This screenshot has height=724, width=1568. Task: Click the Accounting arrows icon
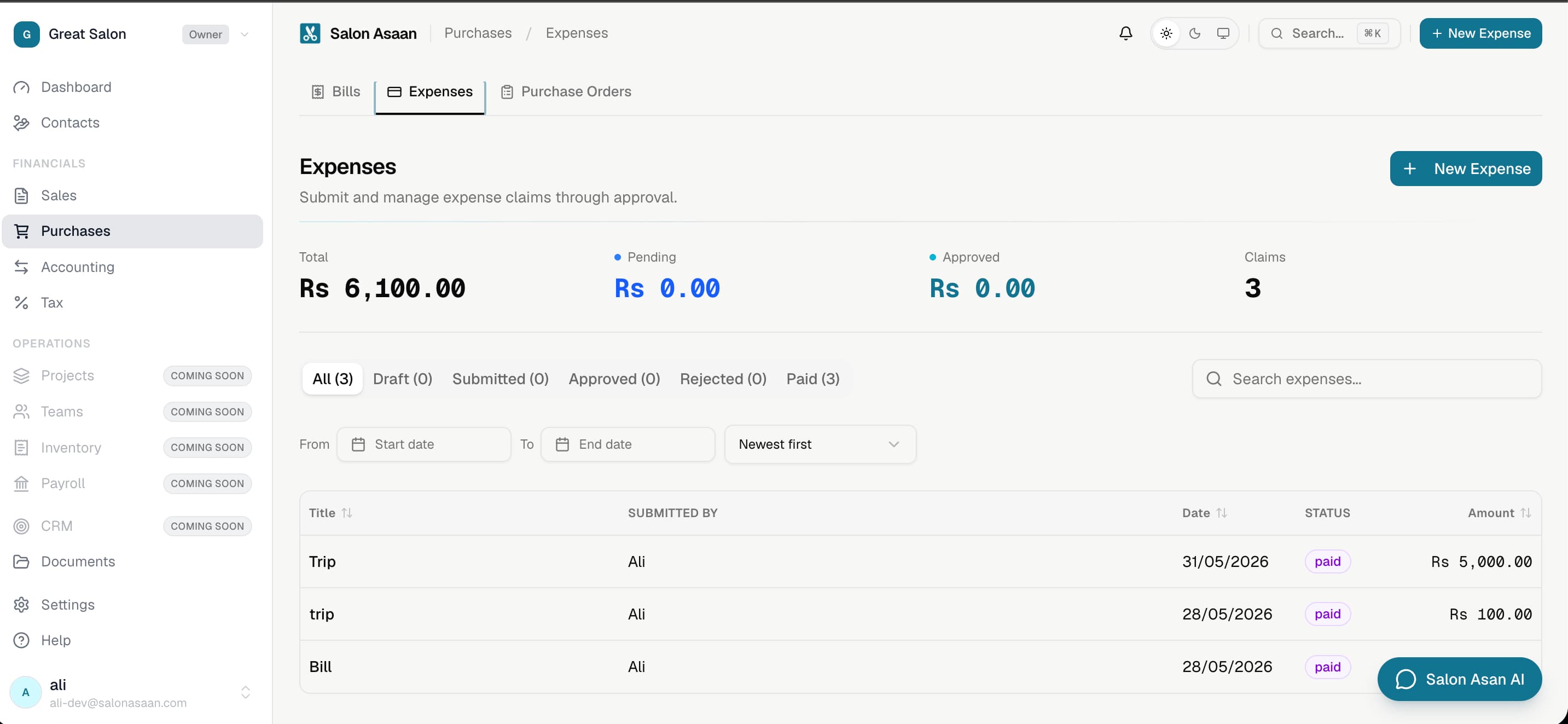(x=21, y=267)
